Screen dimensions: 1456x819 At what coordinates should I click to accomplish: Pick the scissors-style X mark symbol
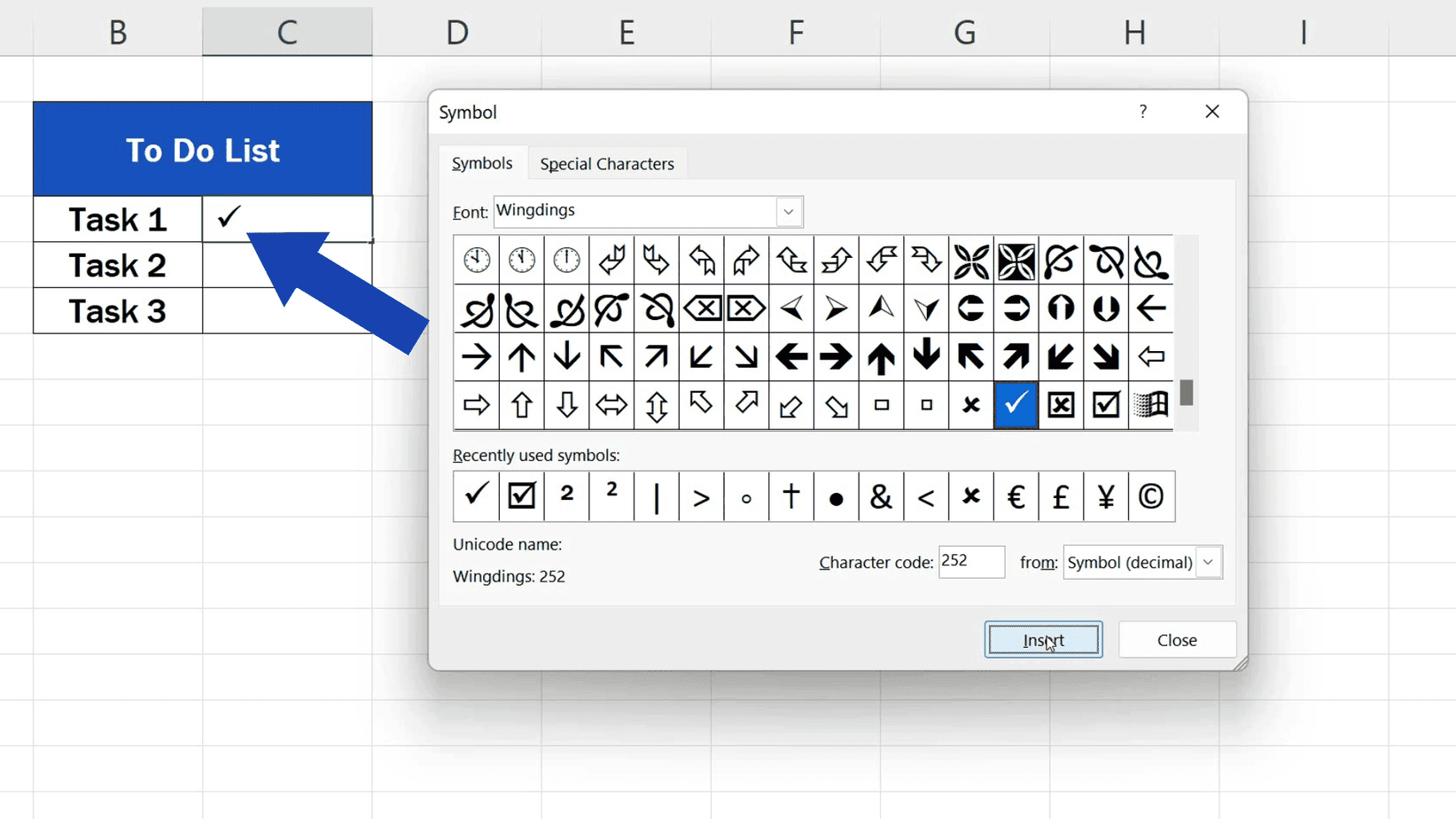tap(970, 405)
